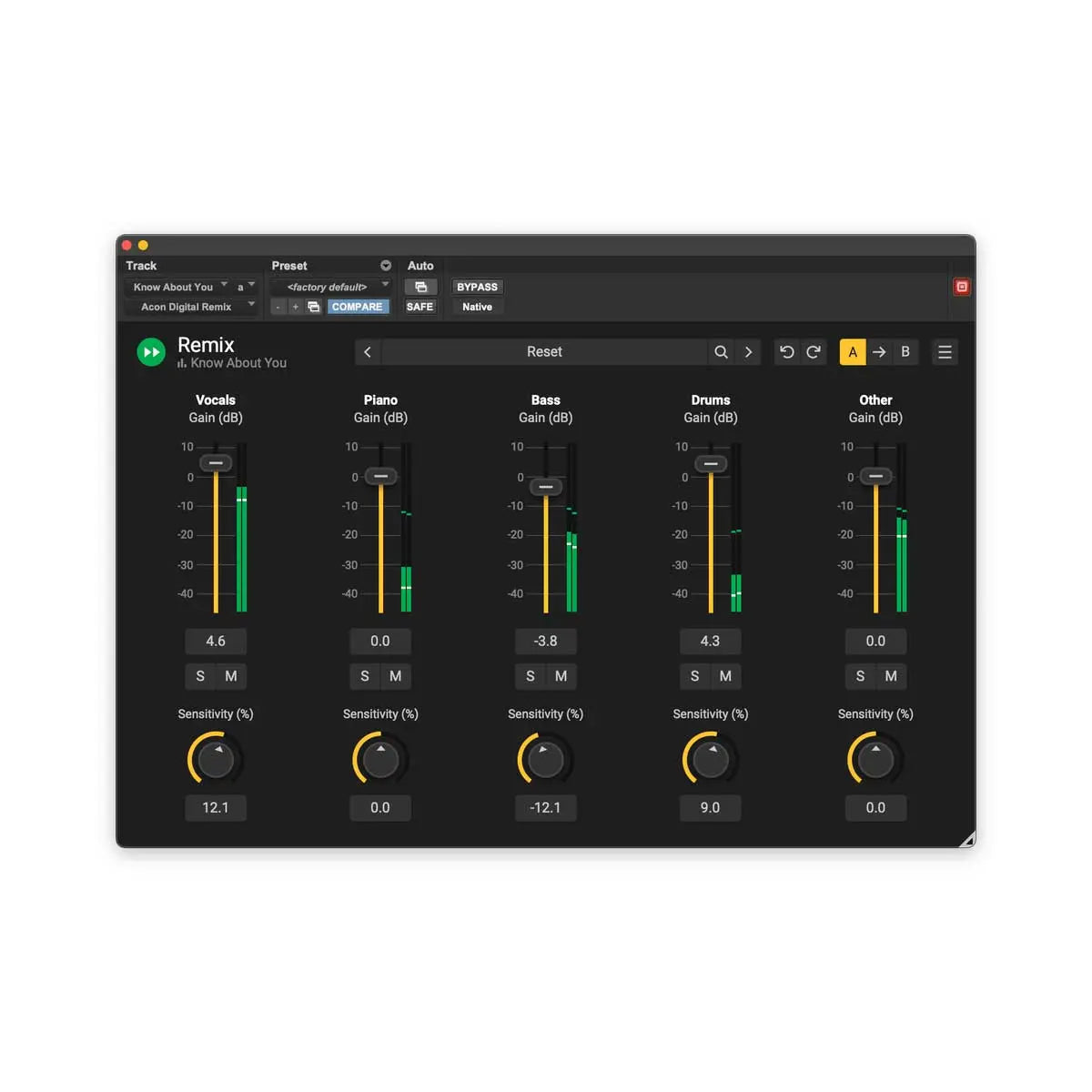Open the Know About You track dropdown
Viewport: 1092px width, 1092px height.
179,287
